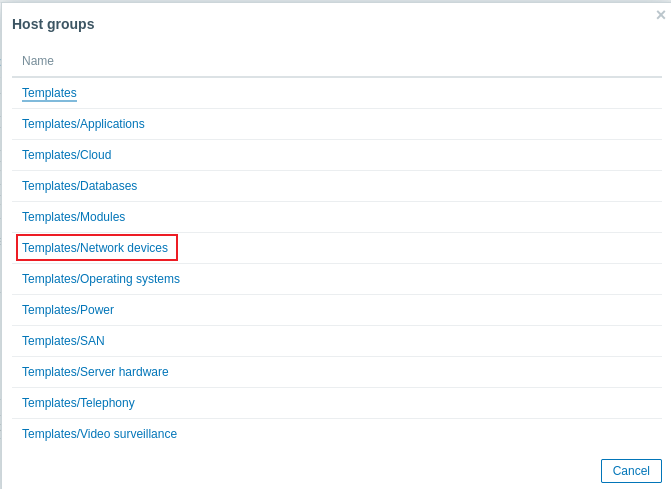Choose the Templates/Modules group
The height and width of the screenshot is (489, 671).
[73, 217]
